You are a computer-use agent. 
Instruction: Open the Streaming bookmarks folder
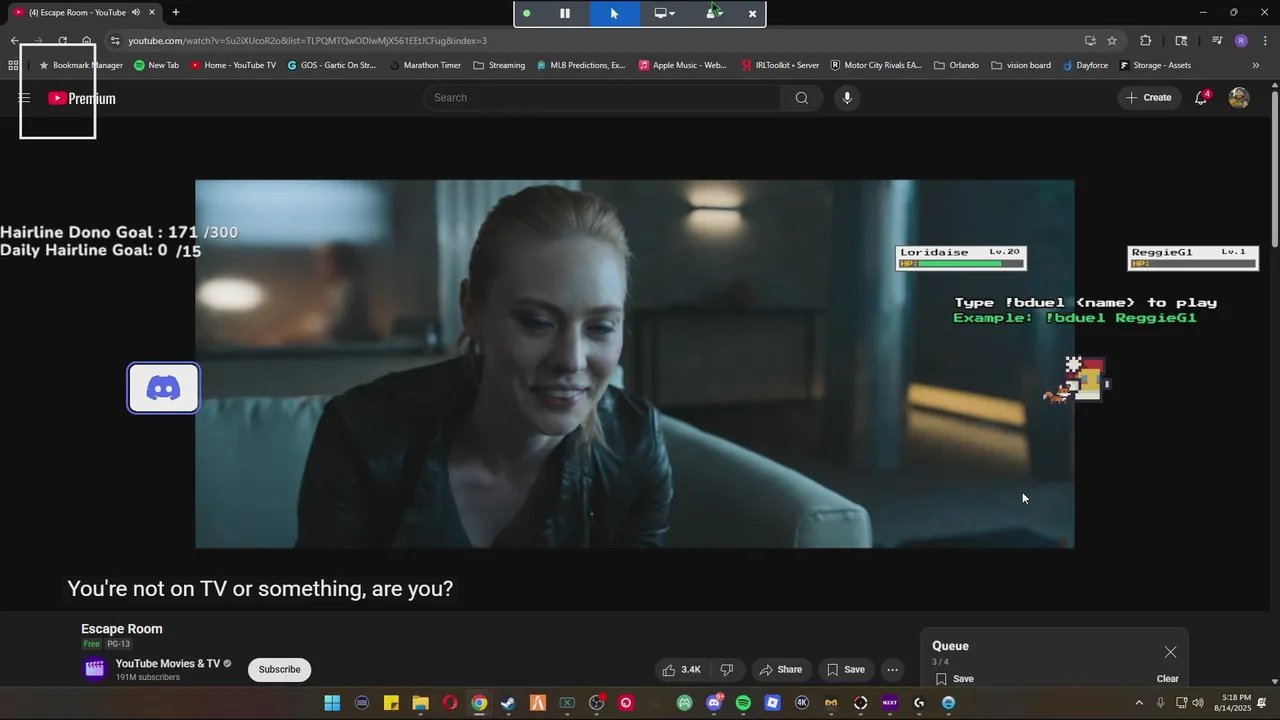(x=499, y=65)
